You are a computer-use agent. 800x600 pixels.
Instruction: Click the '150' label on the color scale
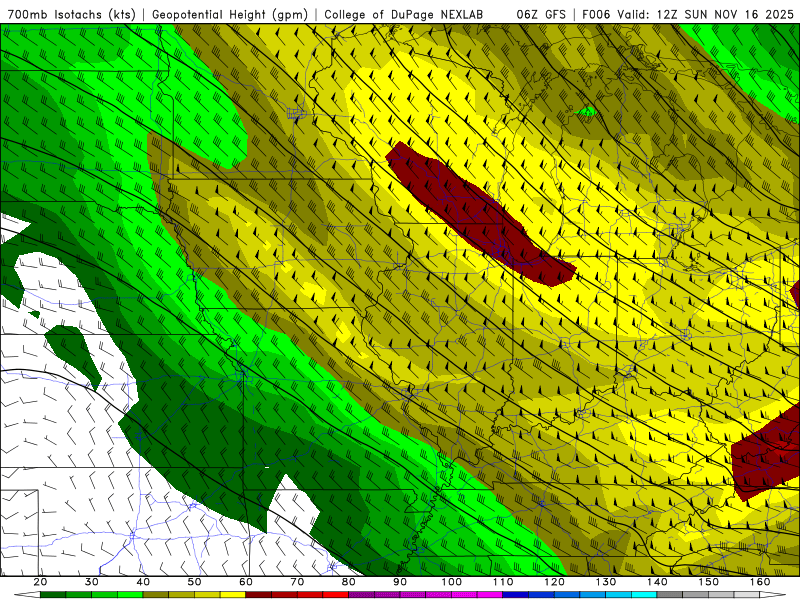pos(709,582)
